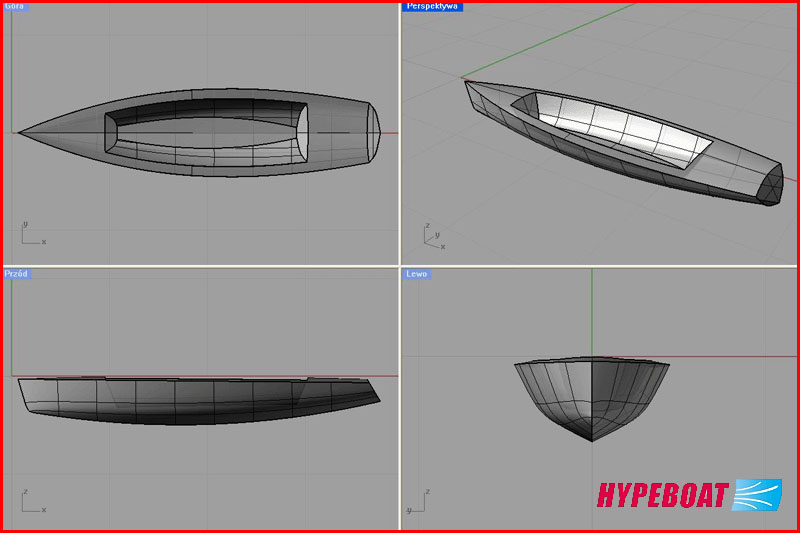Click the bow tip in Góra viewport
Screen dimensions: 800x533
20,132
